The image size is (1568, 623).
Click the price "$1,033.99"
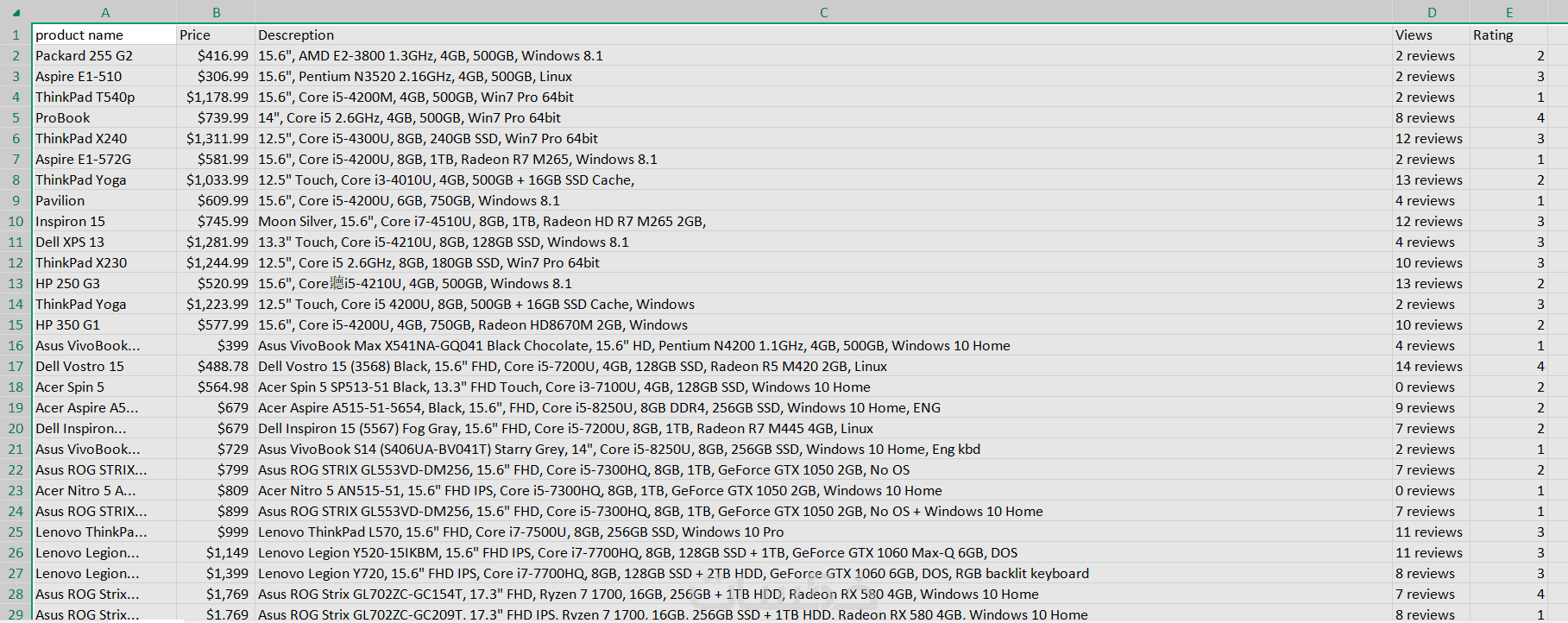coord(216,179)
